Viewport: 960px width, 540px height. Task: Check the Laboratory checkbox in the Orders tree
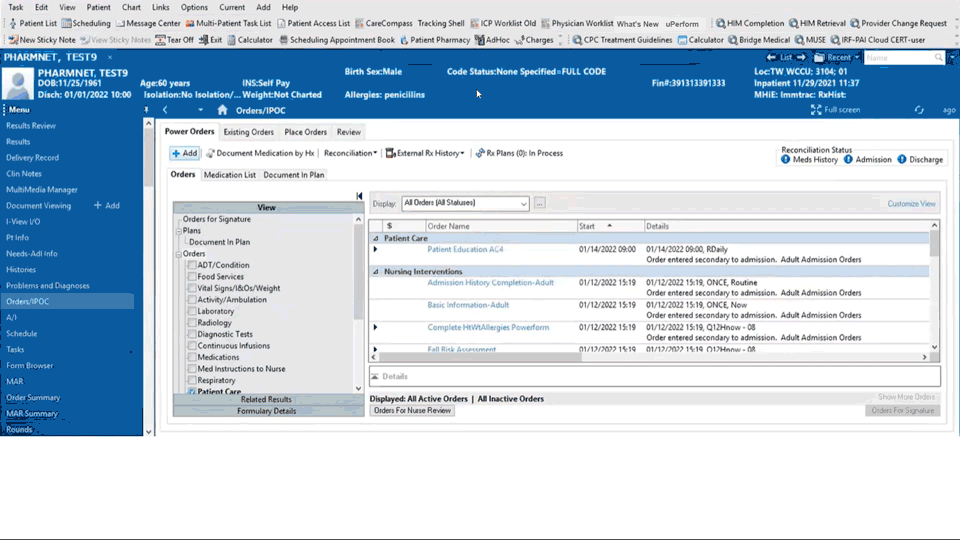pyautogui.click(x=191, y=311)
